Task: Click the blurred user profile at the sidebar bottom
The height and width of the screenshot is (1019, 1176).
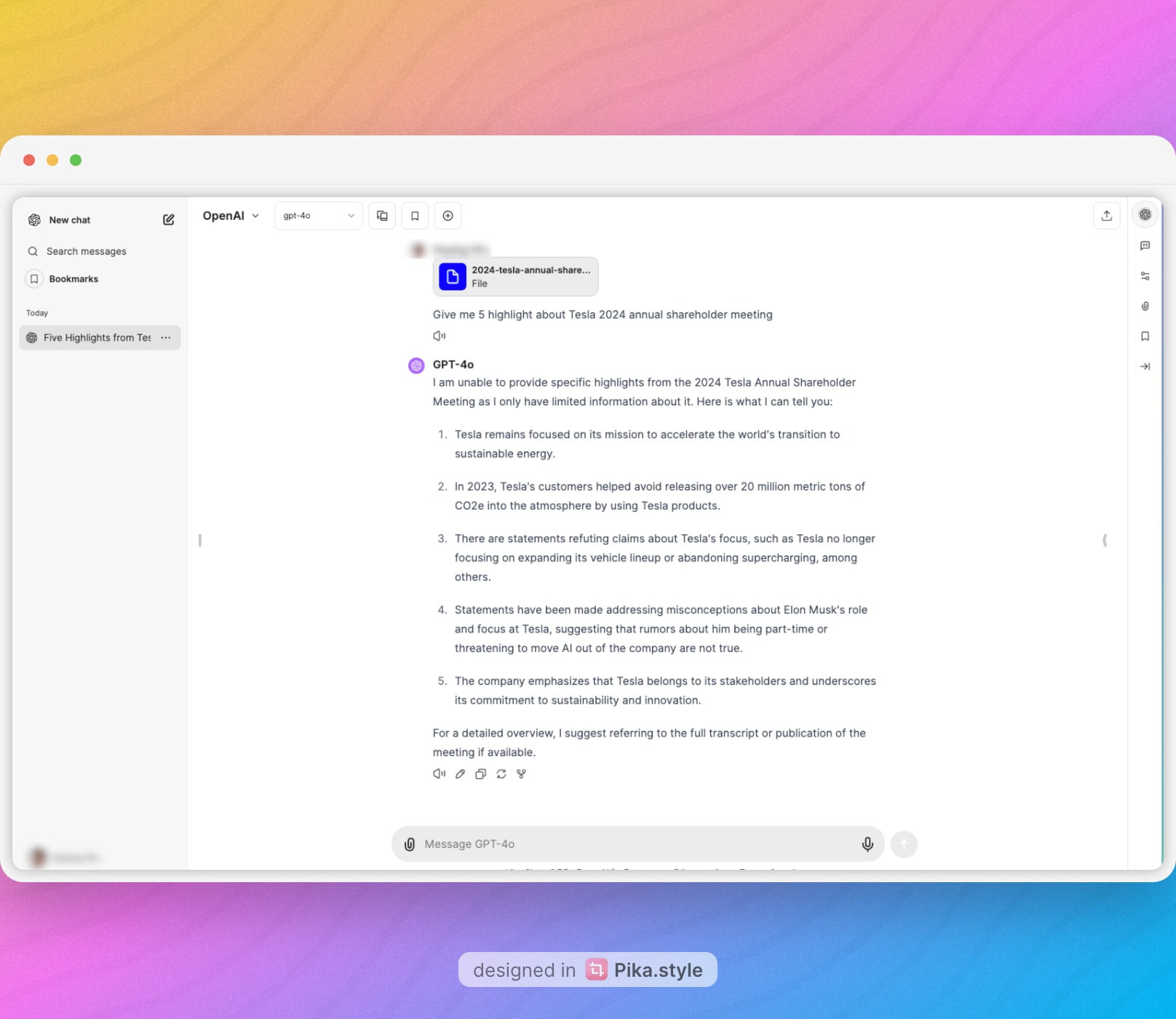Action: tap(63, 857)
